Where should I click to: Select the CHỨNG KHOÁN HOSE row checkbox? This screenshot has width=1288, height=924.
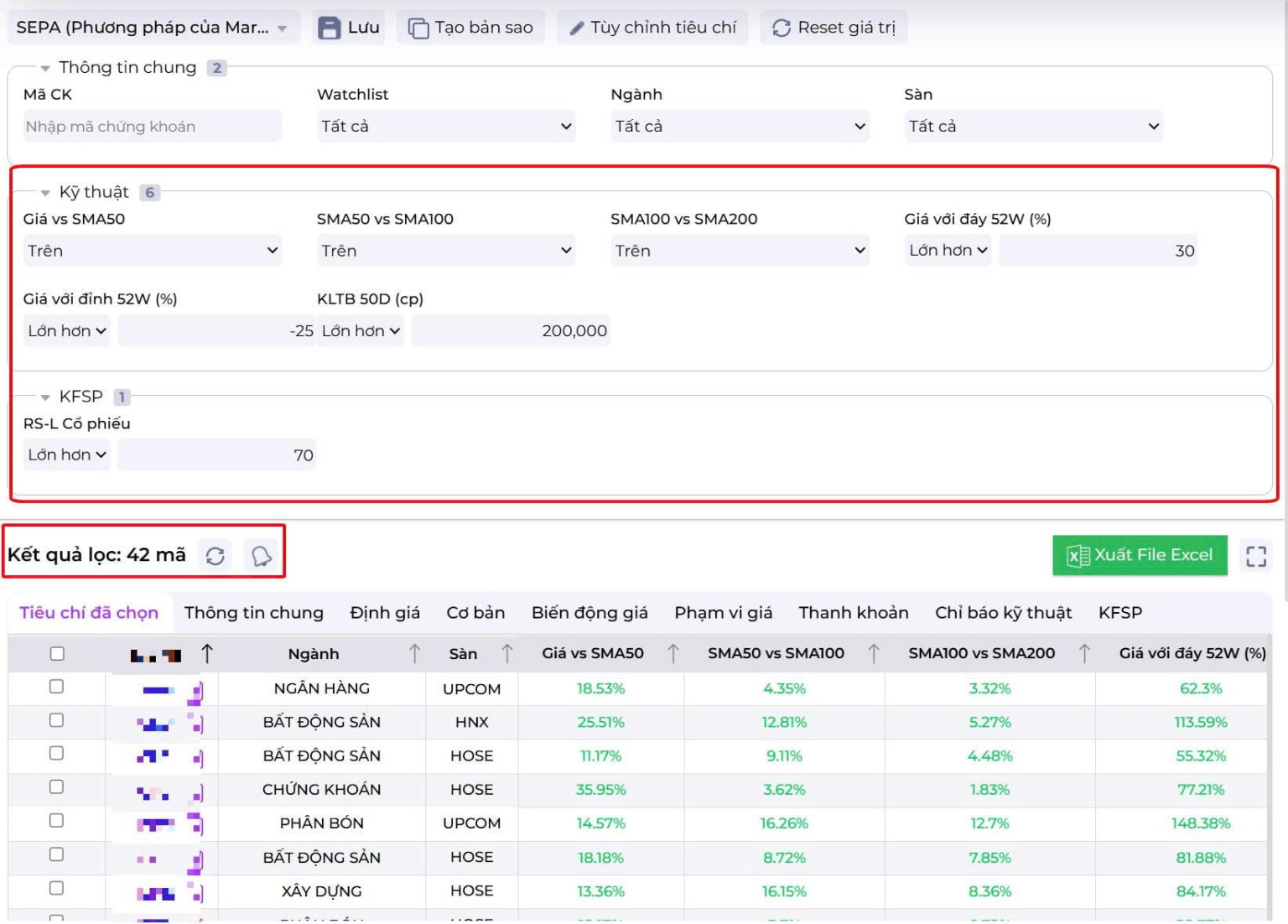click(x=56, y=787)
